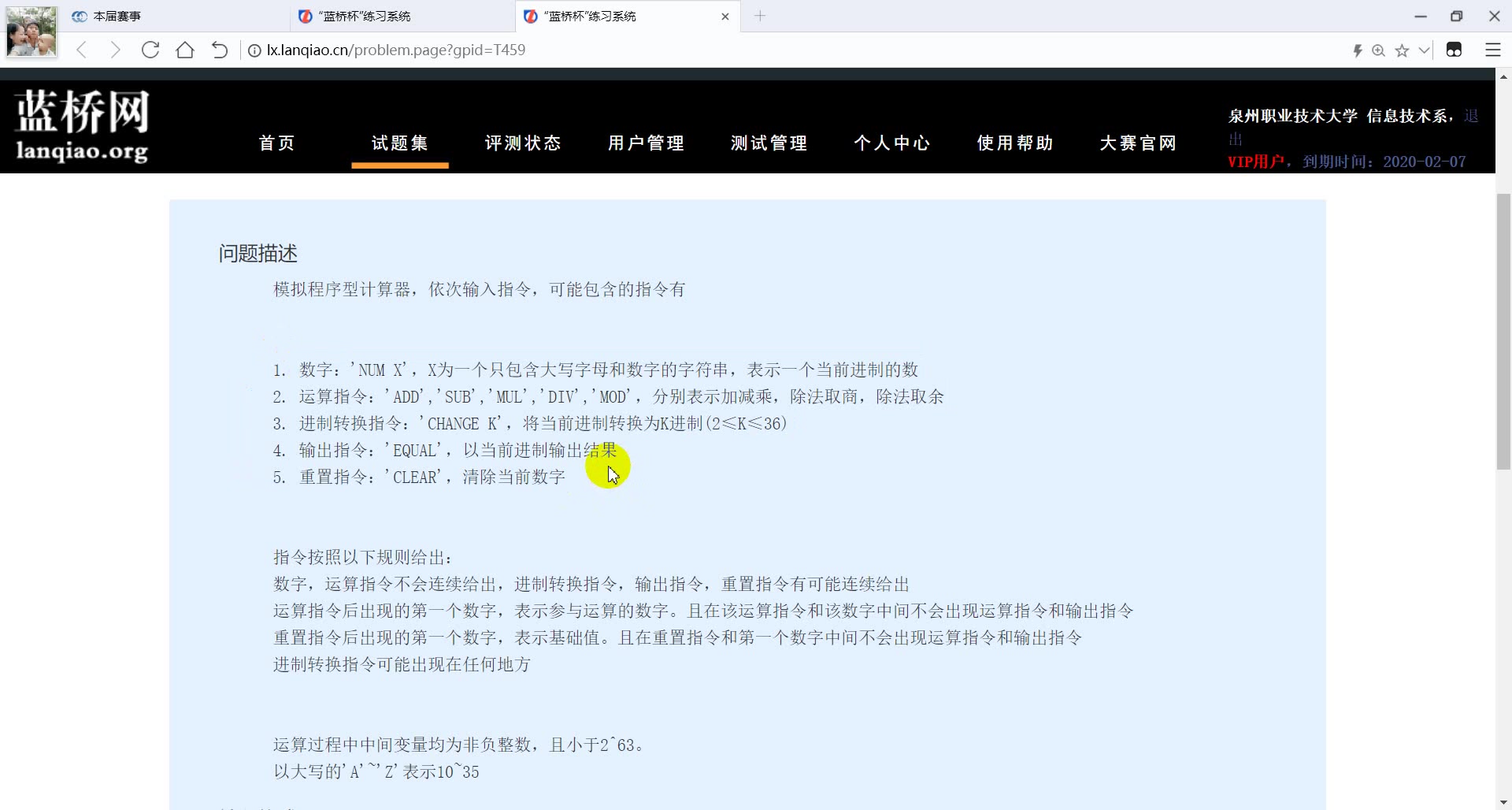The height and width of the screenshot is (810, 1512).
Task: Close the active 蓝桥杯 练习系统 tab
Action: (x=725, y=17)
